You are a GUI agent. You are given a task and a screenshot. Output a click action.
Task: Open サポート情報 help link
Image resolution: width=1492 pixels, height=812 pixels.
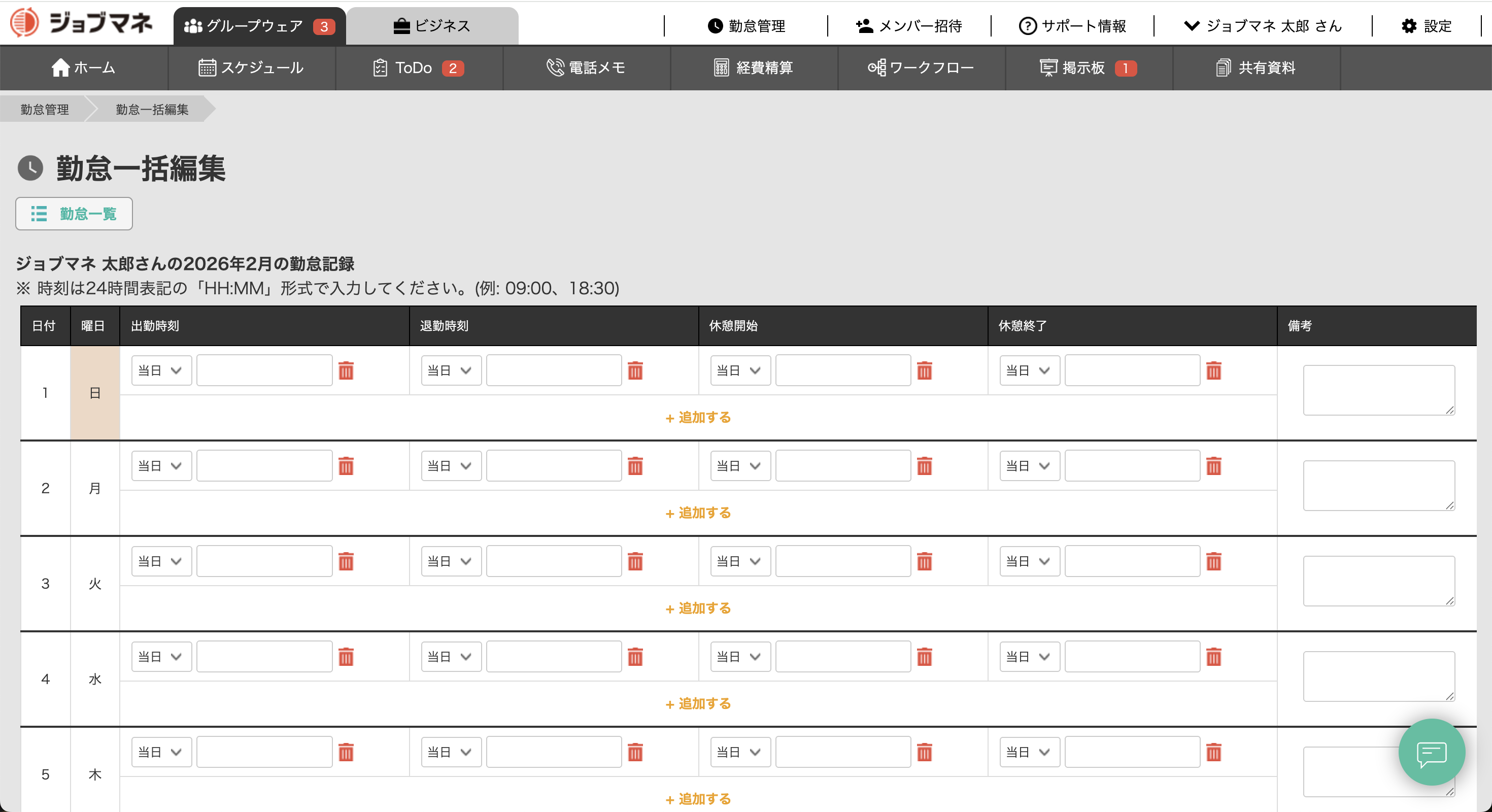point(1072,26)
